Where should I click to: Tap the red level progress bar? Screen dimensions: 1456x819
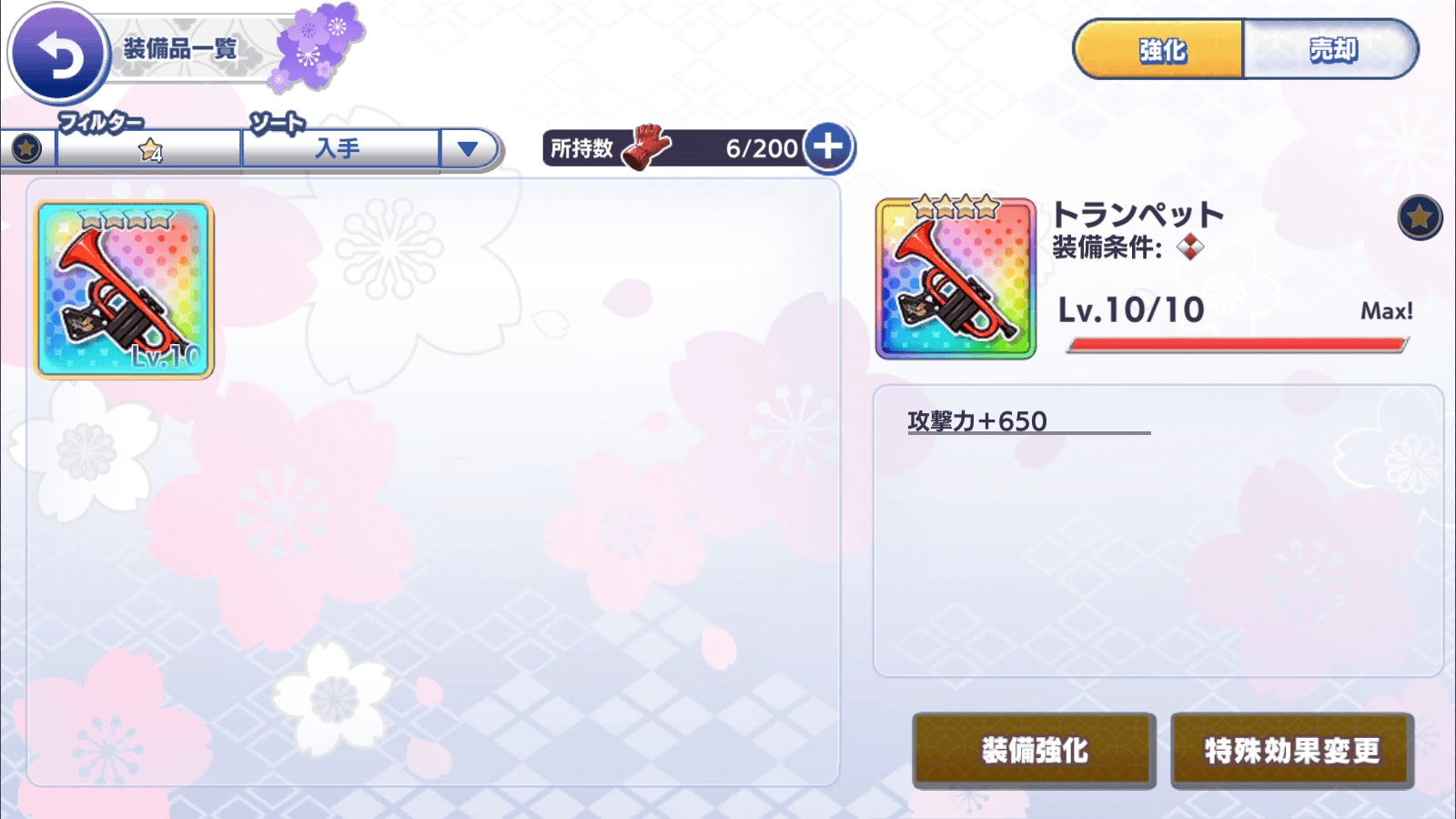tap(1238, 344)
